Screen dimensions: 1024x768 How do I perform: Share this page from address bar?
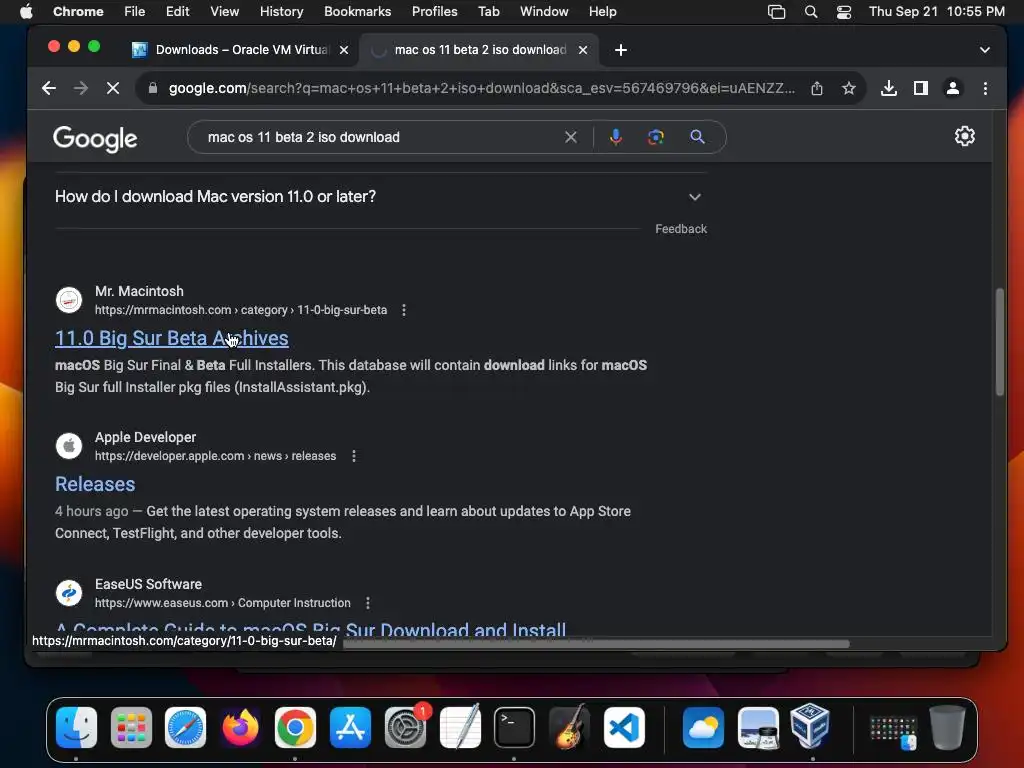point(817,88)
